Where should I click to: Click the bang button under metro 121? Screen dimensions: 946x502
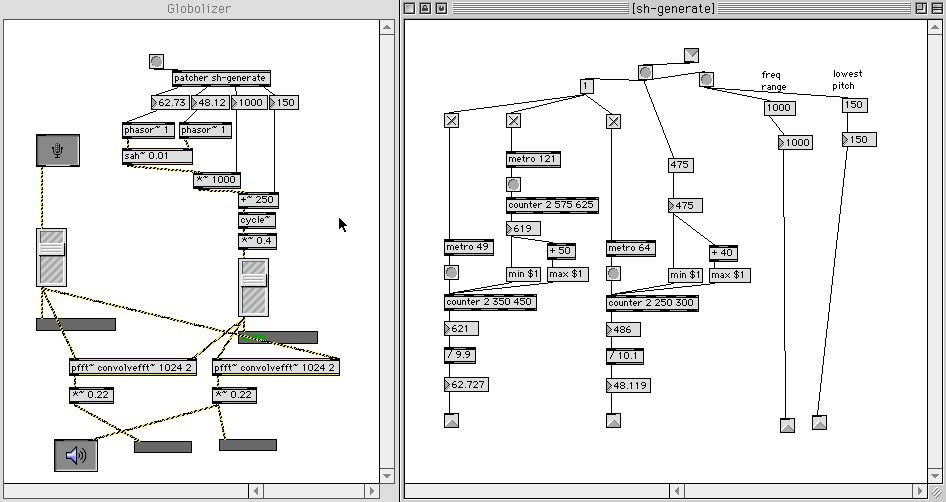(513, 184)
